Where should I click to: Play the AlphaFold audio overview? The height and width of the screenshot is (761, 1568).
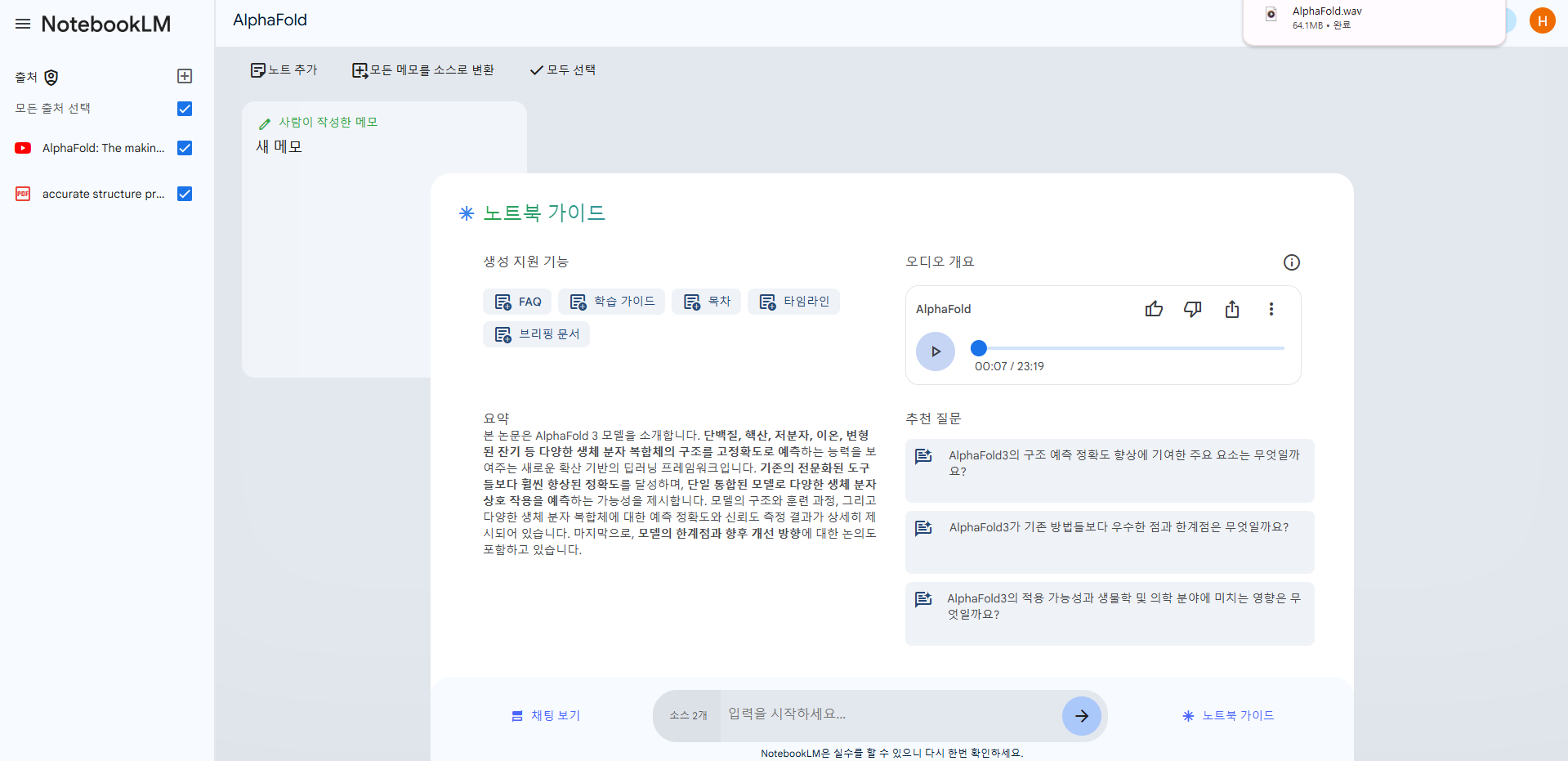tap(936, 351)
